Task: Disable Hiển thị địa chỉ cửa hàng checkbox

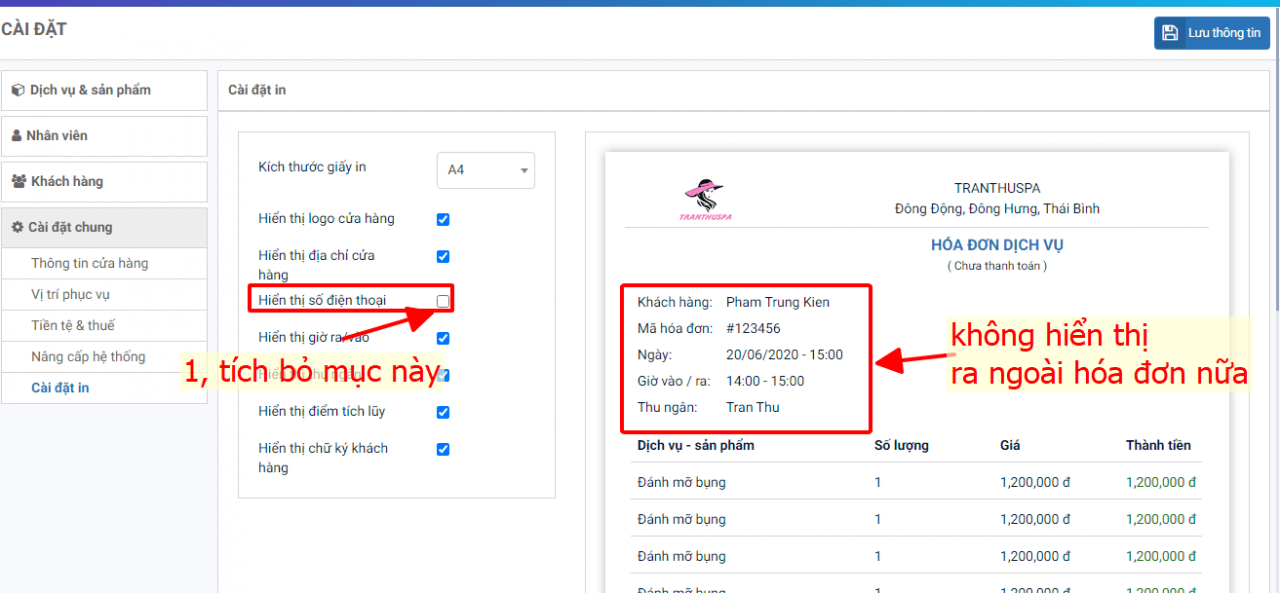Action: click(x=443, y=256)
